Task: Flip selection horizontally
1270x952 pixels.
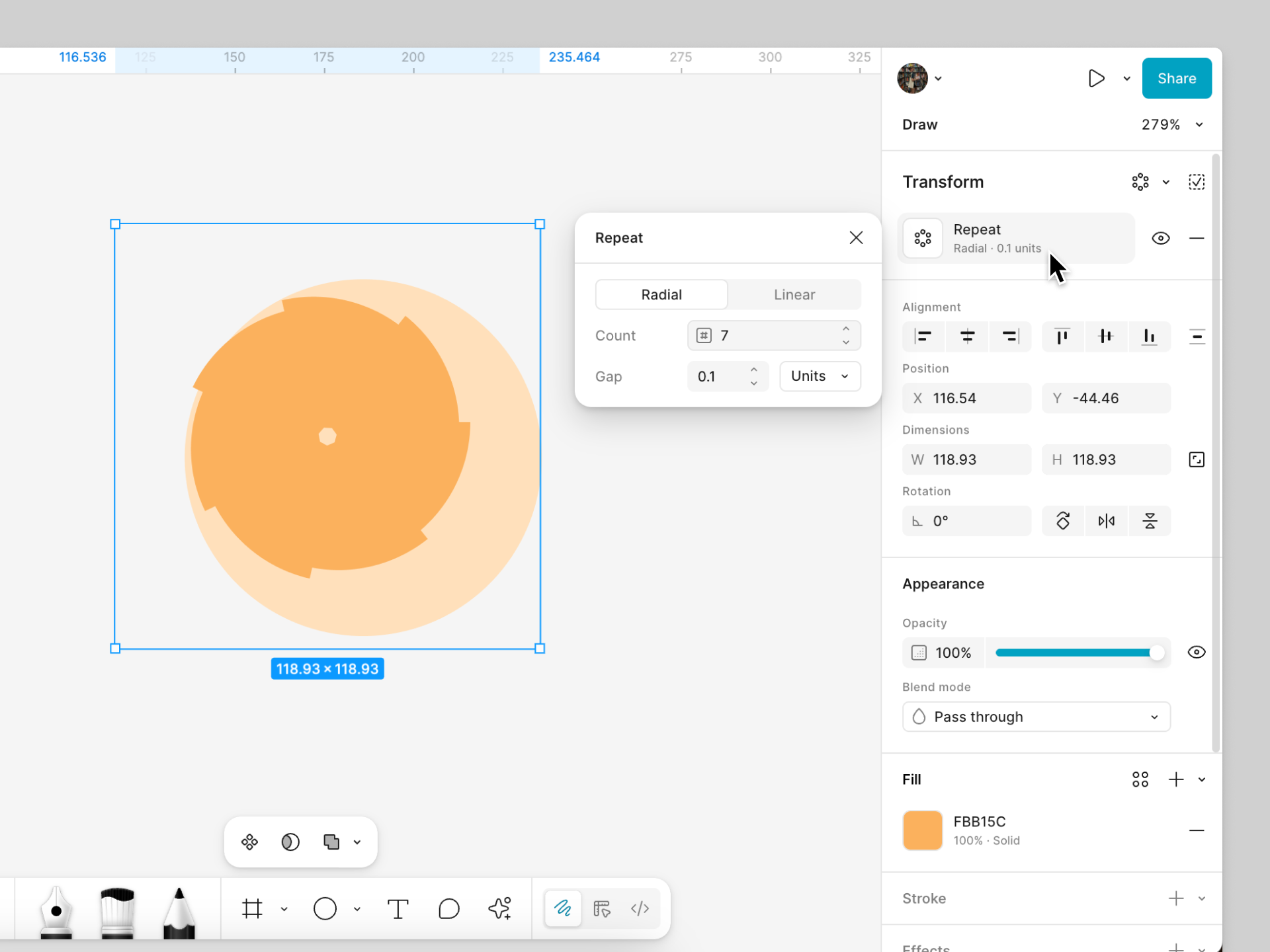Action: (1107, 521)
